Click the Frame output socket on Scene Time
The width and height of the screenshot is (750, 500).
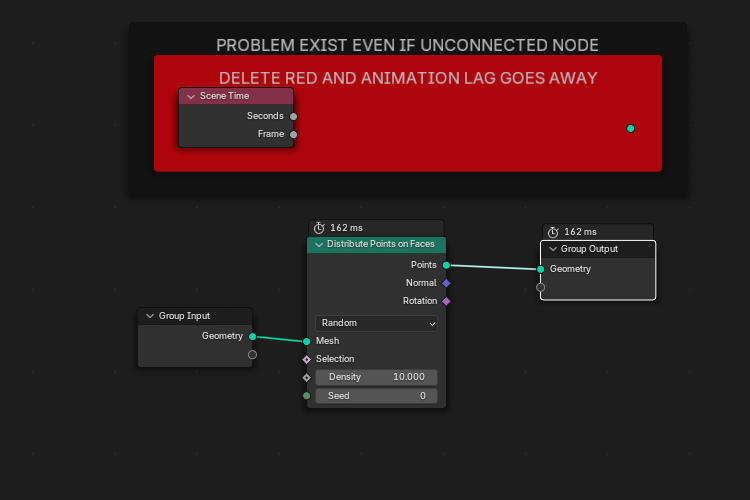293,134
